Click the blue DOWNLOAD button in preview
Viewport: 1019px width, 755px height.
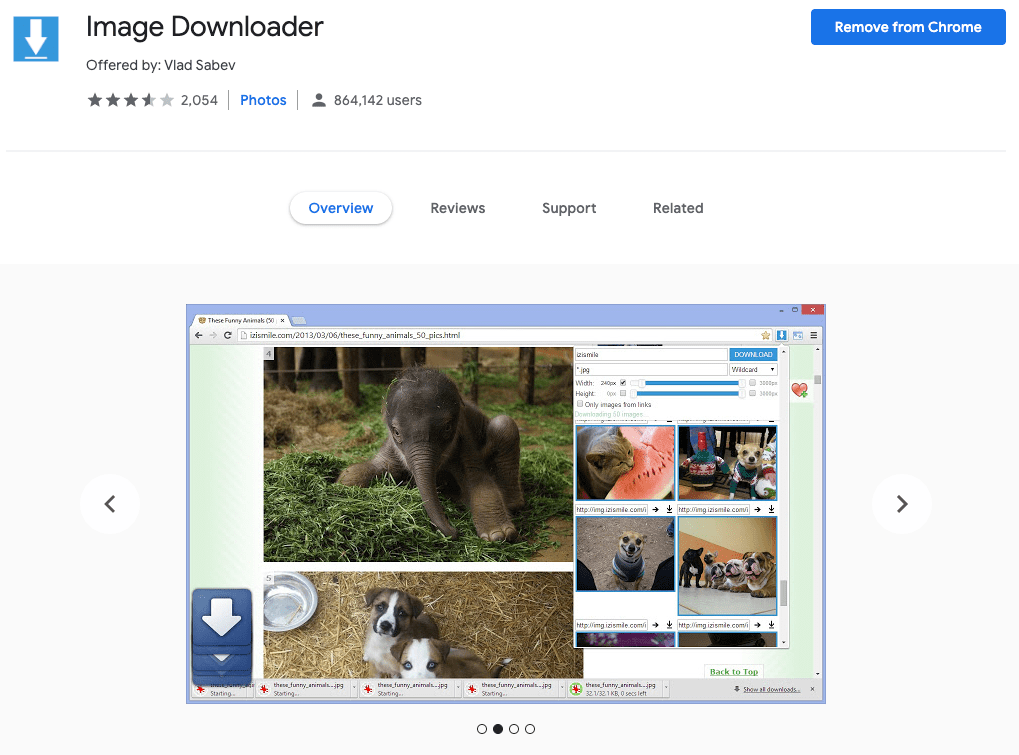753,354
